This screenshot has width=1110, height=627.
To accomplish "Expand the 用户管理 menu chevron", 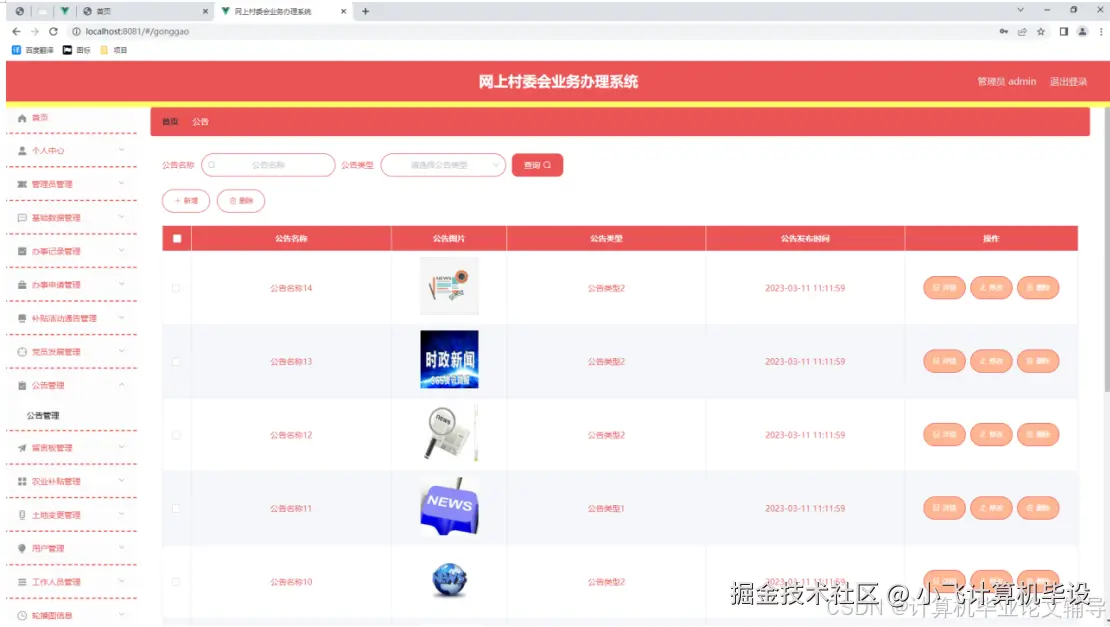I will tap(121, 547).
